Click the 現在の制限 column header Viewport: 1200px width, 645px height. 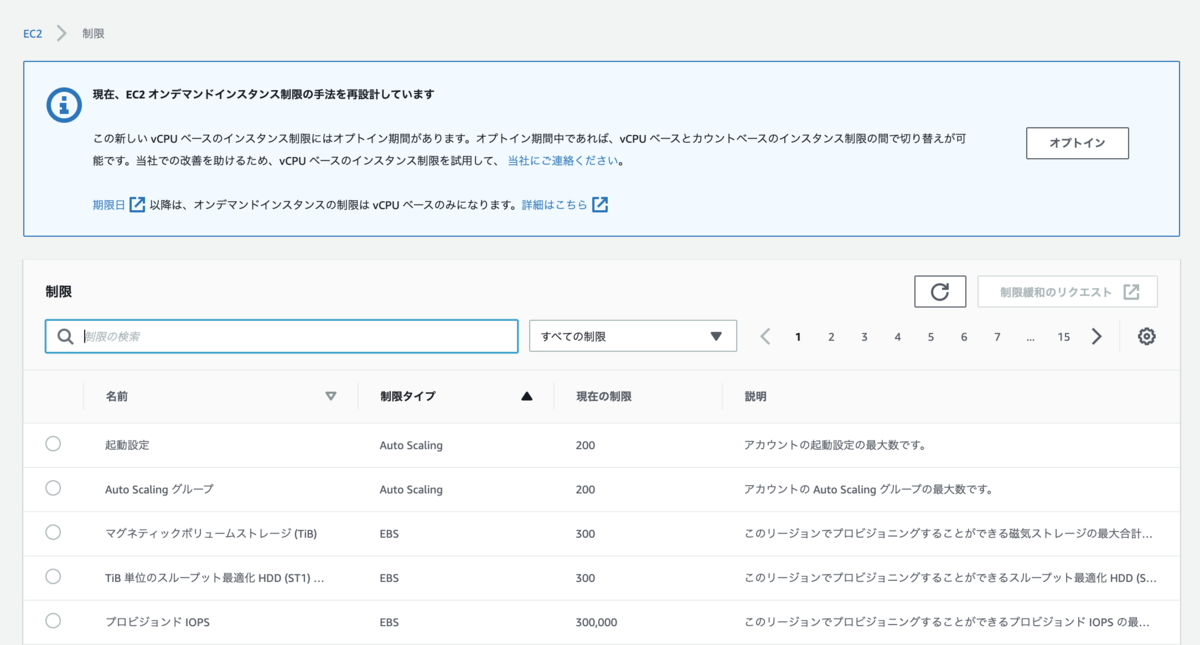pos(604,397)
